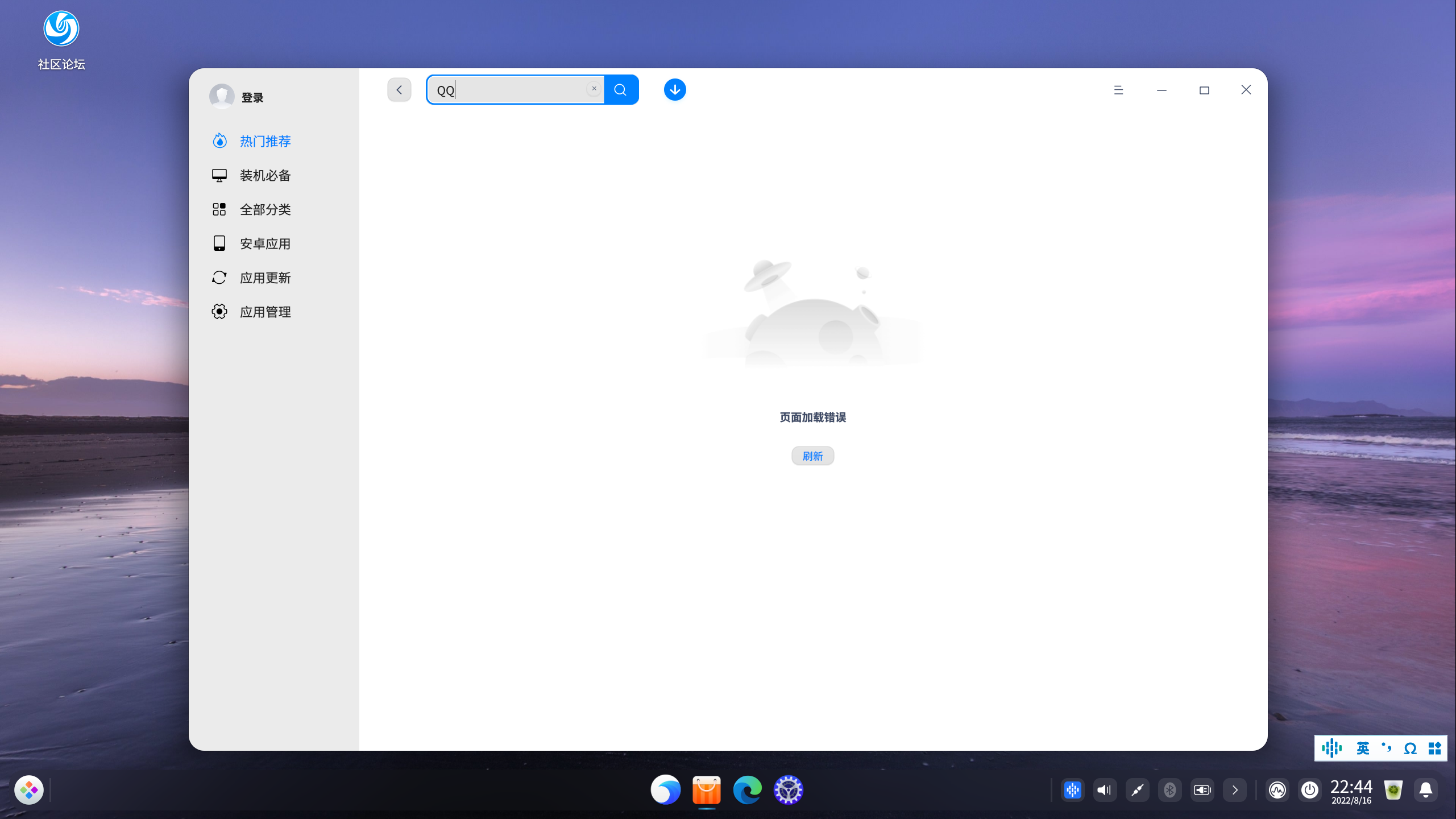The image size is (1456, 819).
Task: Mute the volume via the tray speaker icon
Action: [1104, 789]
